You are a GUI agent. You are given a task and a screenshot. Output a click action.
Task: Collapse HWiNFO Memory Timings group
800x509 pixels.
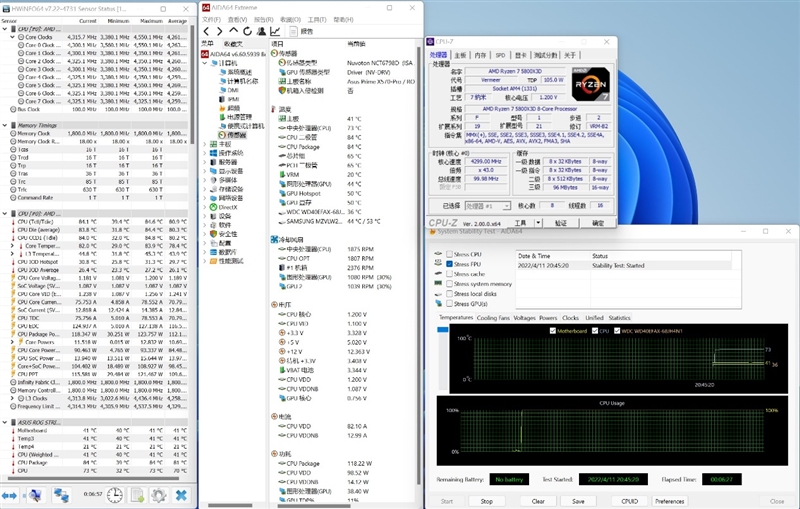[5, 125]
